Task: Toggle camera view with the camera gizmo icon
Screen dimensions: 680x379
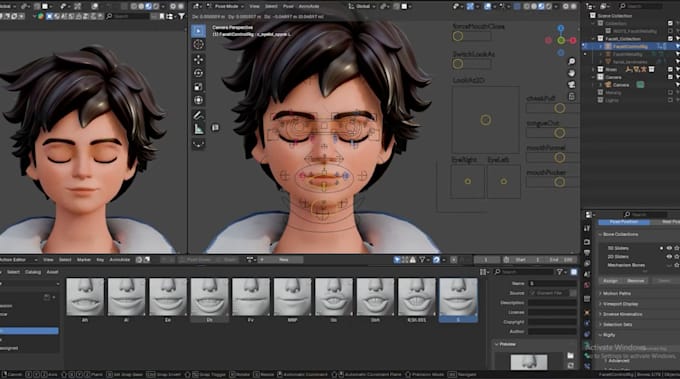Action: click(572, 84)
